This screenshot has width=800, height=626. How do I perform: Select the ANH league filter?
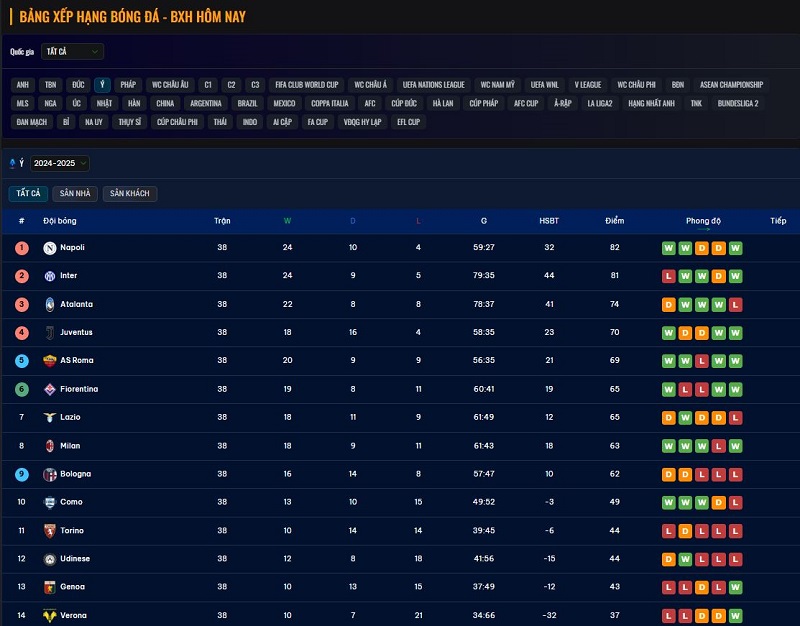22,85
